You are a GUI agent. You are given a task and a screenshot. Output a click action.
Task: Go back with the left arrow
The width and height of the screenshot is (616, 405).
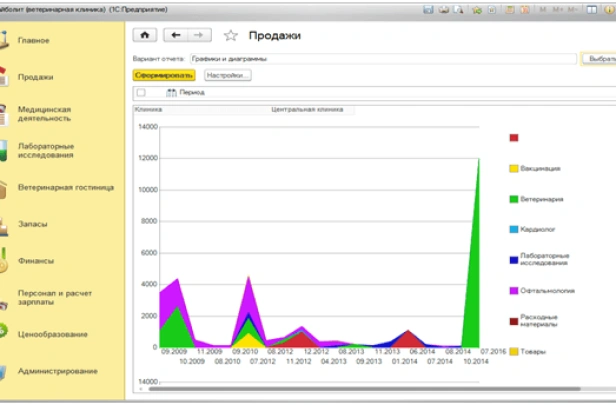(x=176, y=34)
